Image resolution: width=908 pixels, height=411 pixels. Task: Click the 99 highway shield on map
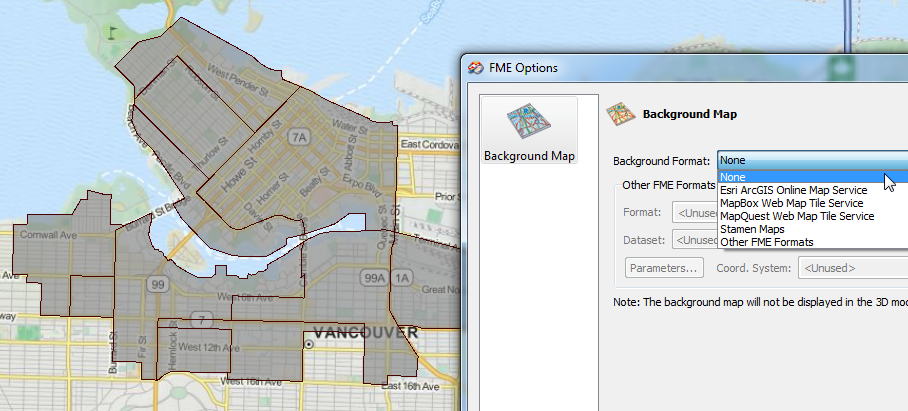(x=157, y=284)
